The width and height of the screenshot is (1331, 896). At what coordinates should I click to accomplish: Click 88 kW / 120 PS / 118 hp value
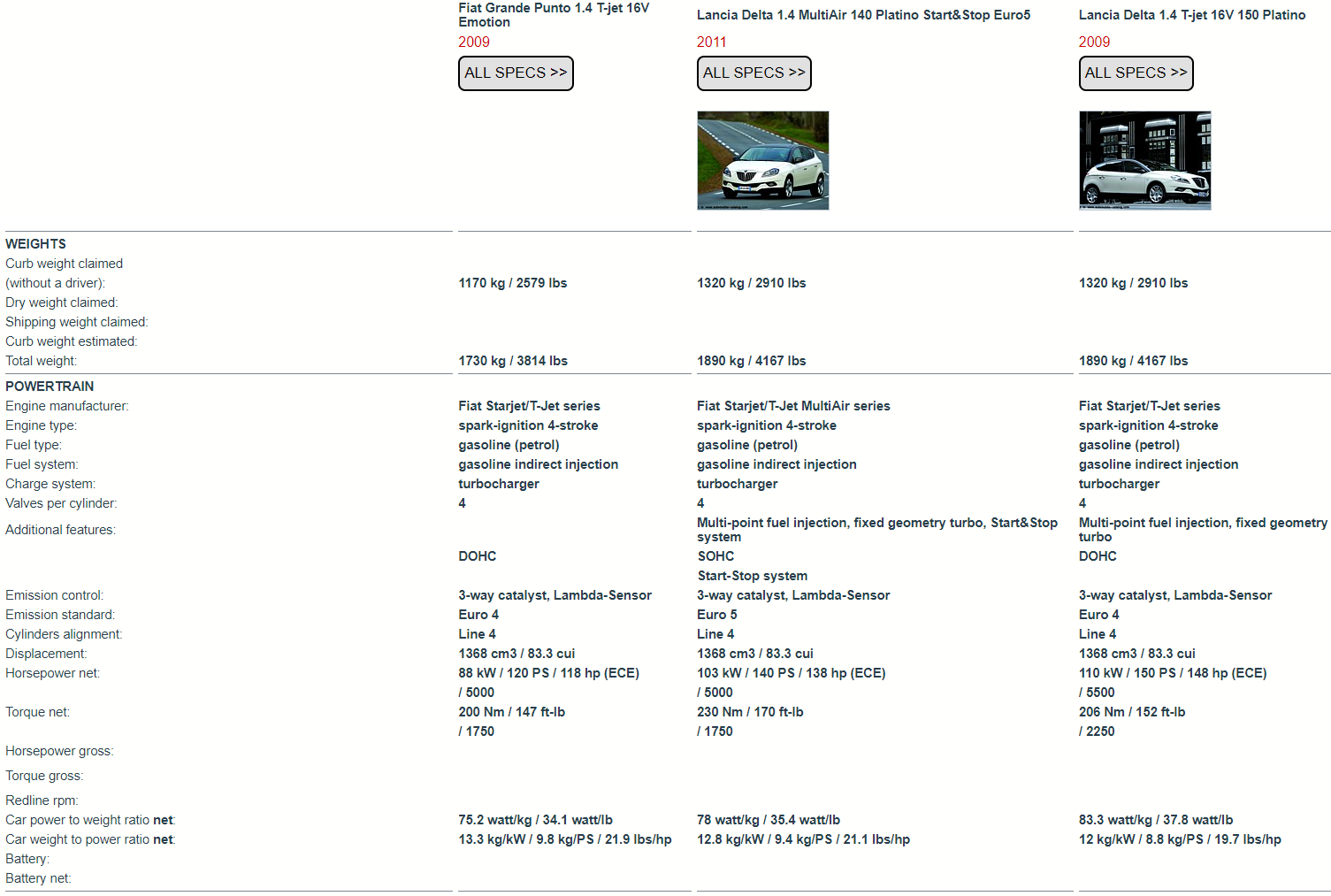(x=548, y=673)
